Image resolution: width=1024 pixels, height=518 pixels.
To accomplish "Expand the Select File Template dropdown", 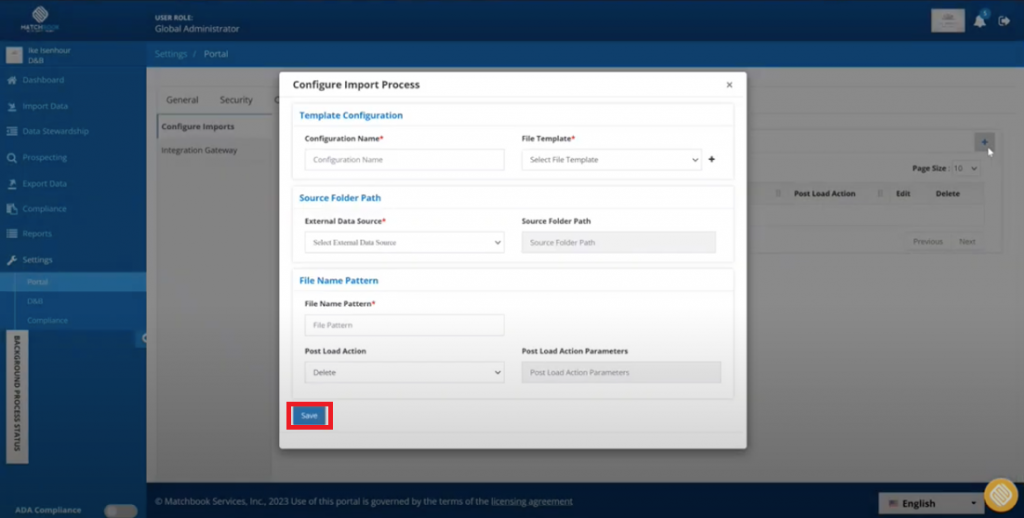I will (x=611, y=160).
